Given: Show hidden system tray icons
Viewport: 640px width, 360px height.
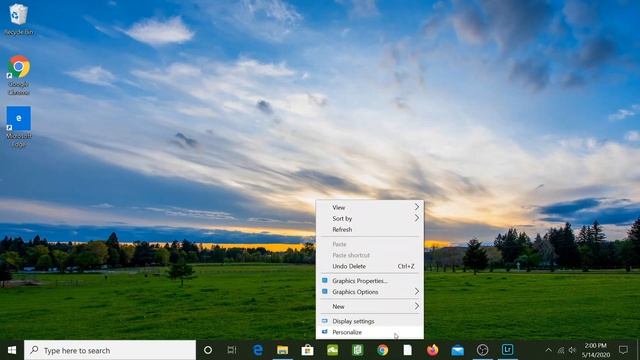Looking at the screenshot, I should 549,350.
